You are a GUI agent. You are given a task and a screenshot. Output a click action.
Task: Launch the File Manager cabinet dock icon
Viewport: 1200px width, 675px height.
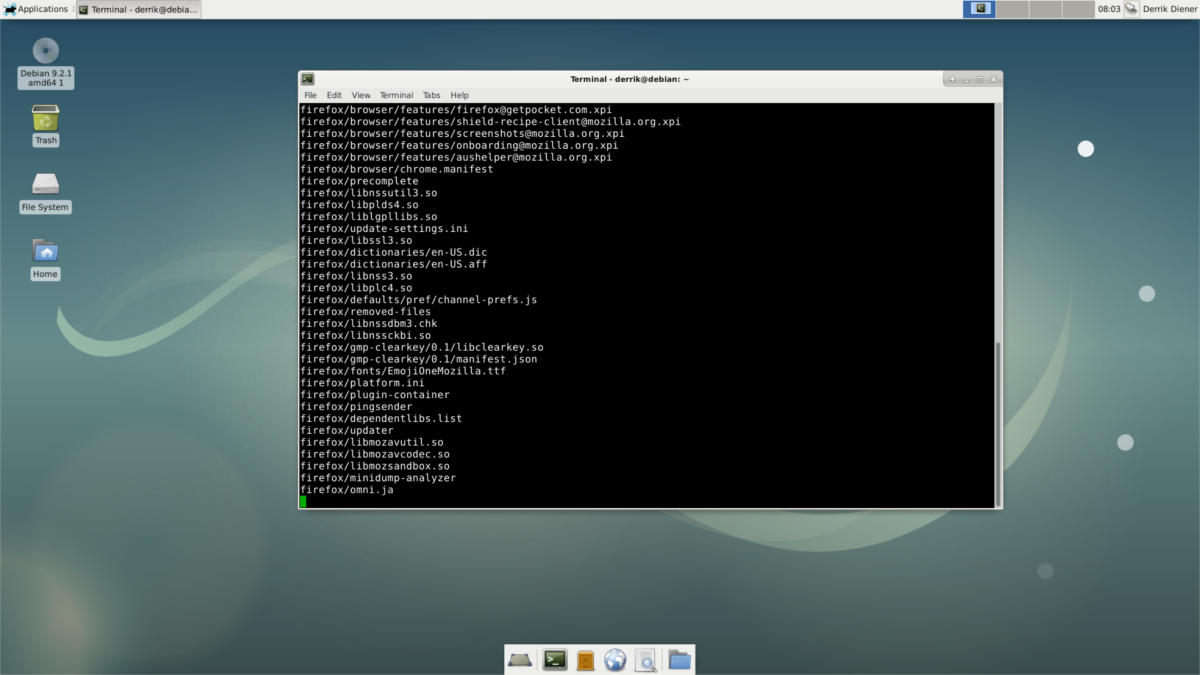coord(585,660)
